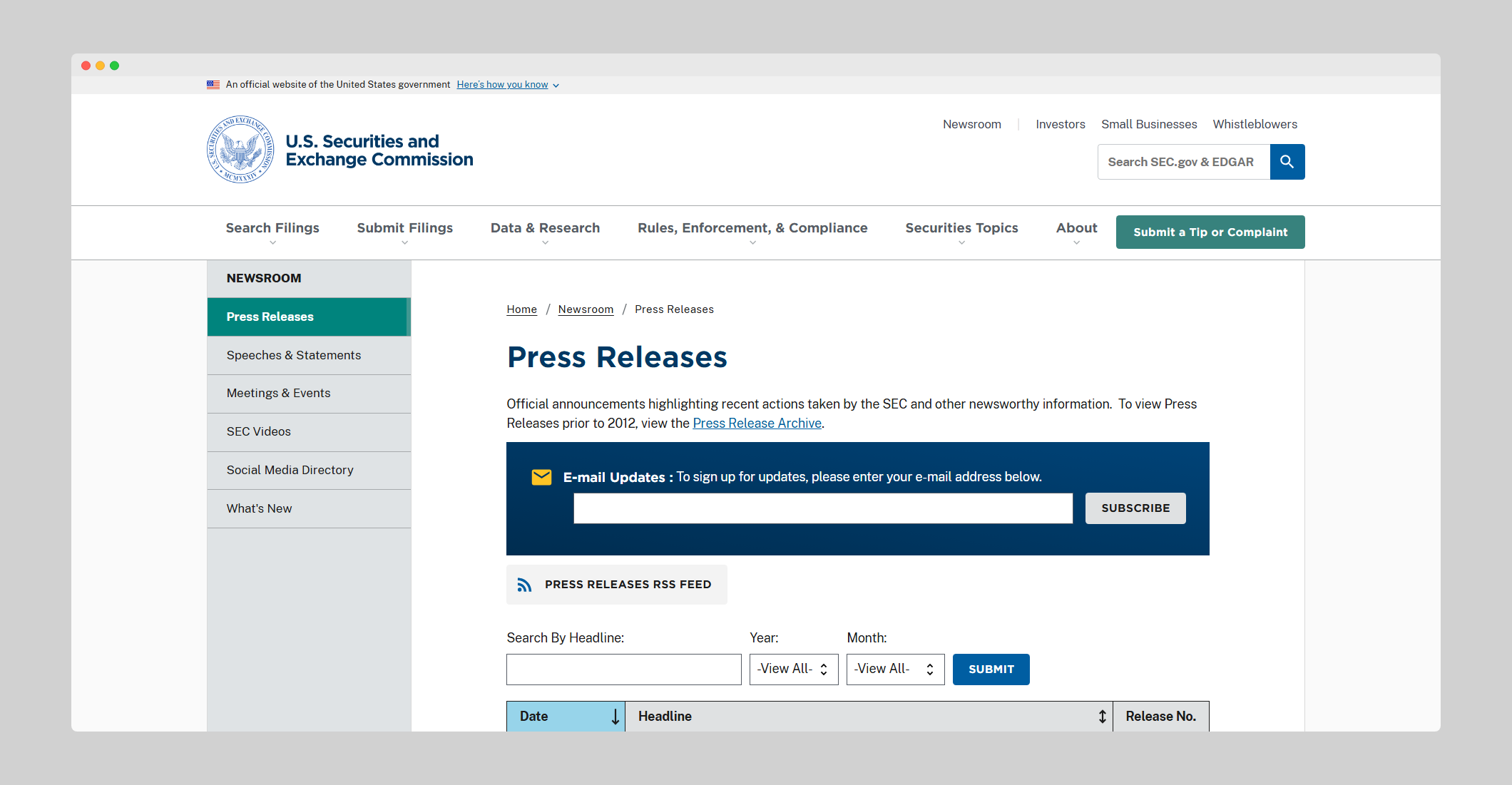Click the RSS feed icon
This screenshot has width=1512, height=785.
click(525, 585)
